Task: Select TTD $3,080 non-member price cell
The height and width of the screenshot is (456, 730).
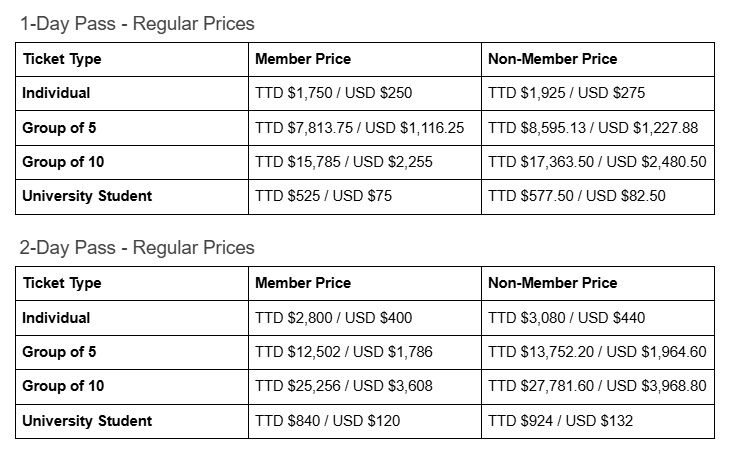Action: 598,318
